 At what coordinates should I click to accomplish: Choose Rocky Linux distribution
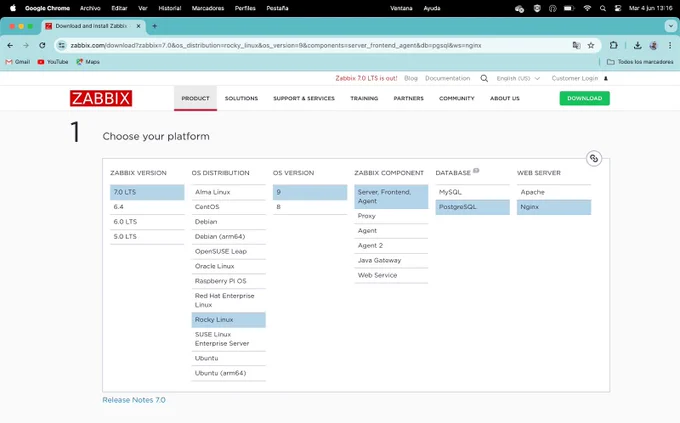(229, 320)
